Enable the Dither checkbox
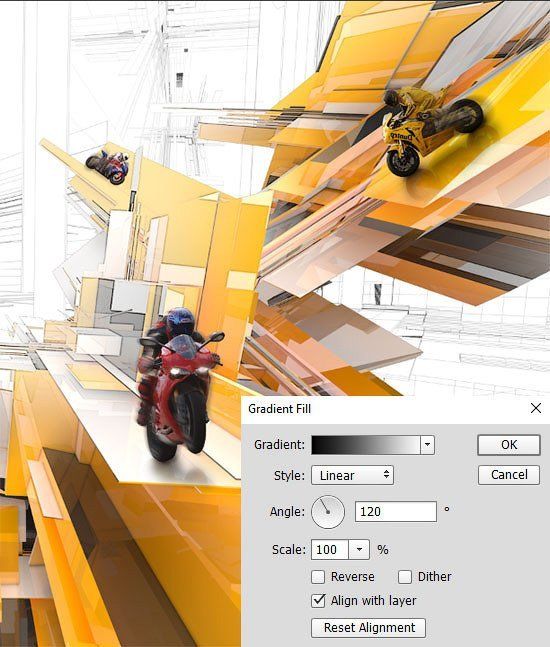Image resolution: width=550 pixels, height=647 pixels. (405, 577)
